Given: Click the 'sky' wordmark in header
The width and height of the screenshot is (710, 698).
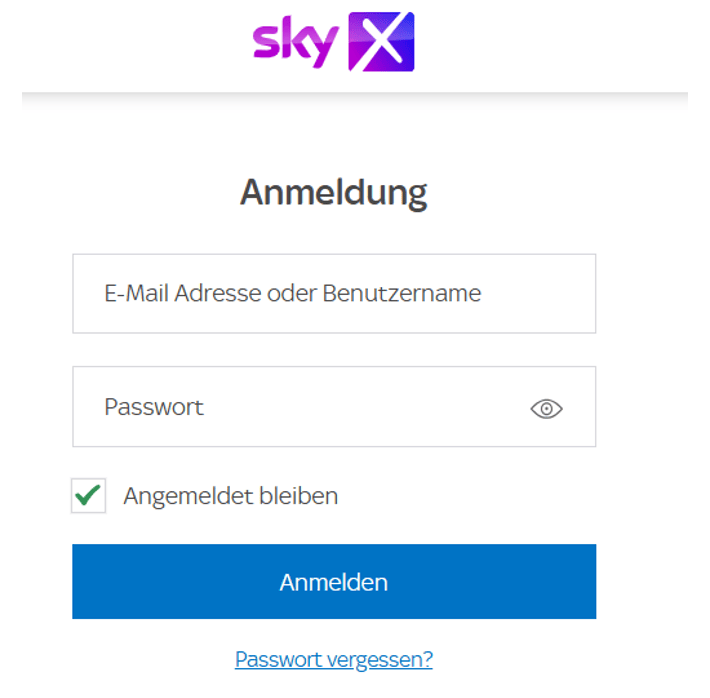Looking at the screenshot, I should (295, 42).
